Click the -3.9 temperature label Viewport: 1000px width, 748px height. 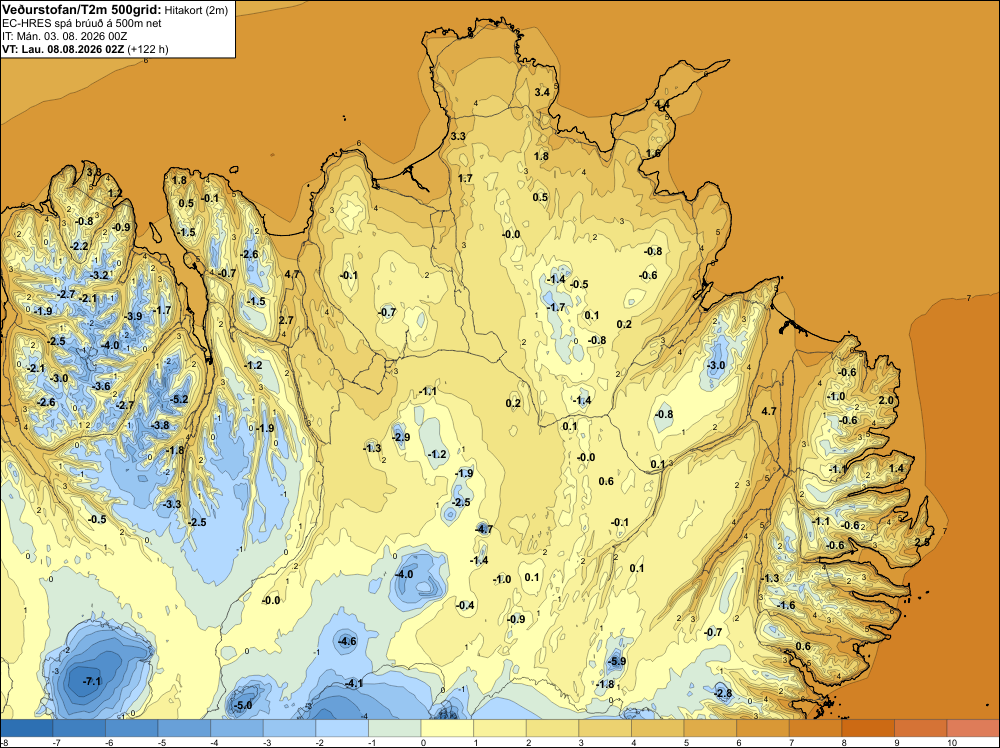133,316
